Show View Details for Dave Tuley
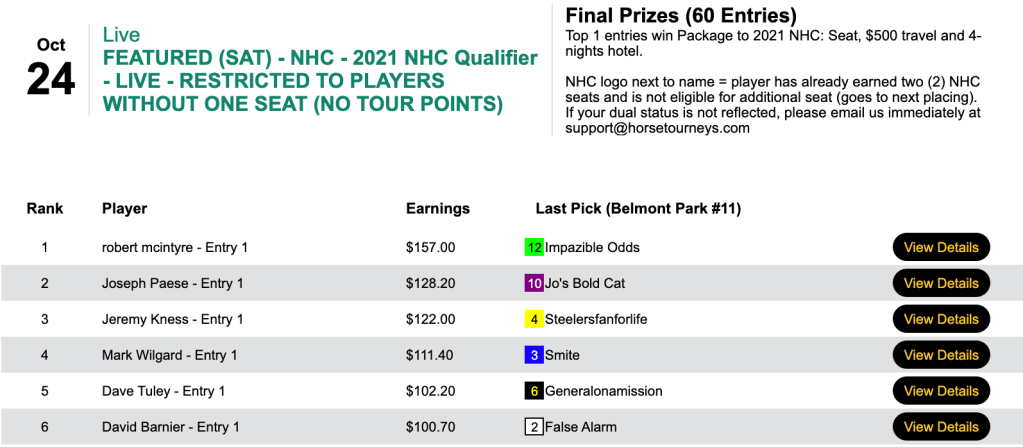 click(x=940, y=391)
